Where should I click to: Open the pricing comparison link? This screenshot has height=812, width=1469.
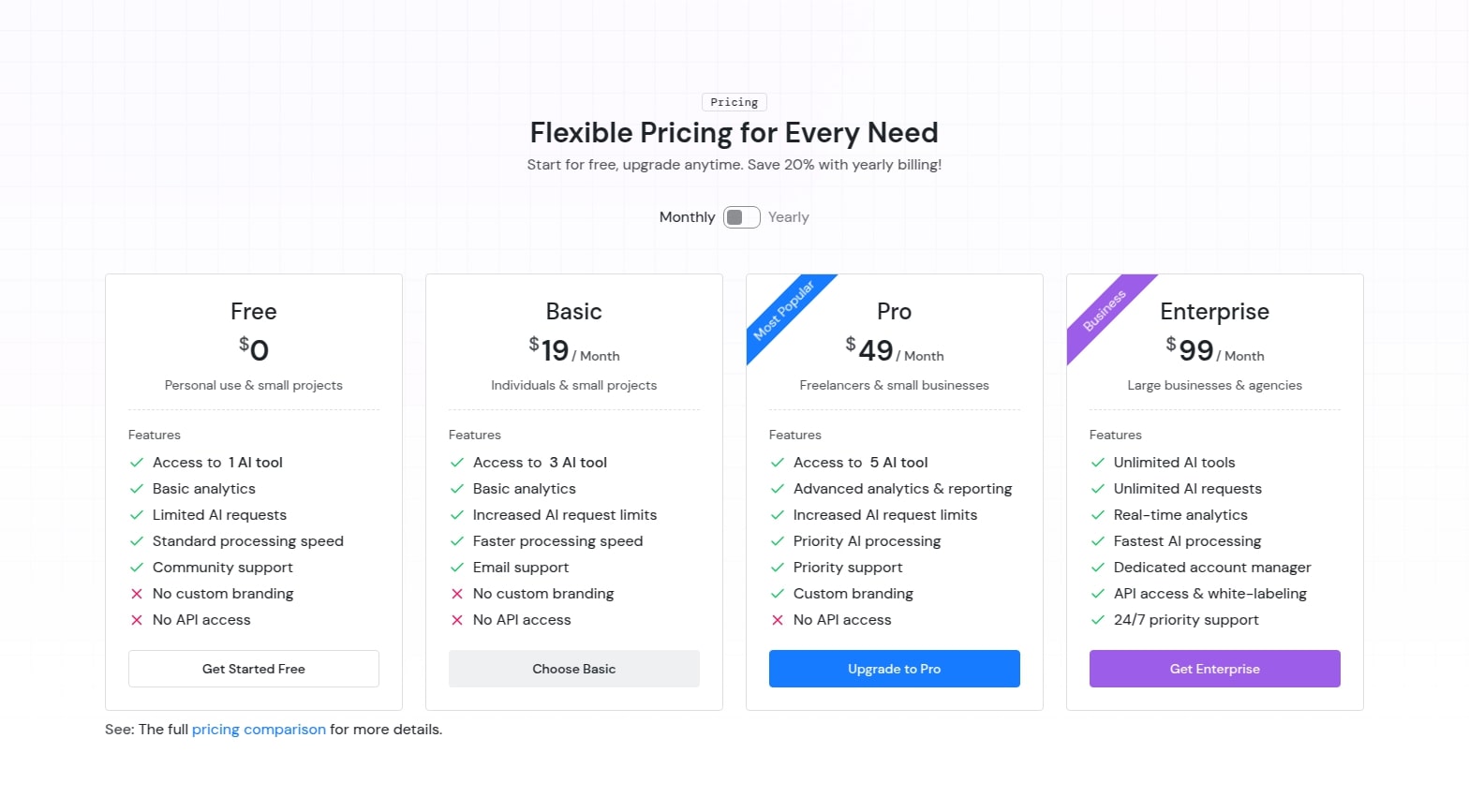pos(259,730)
